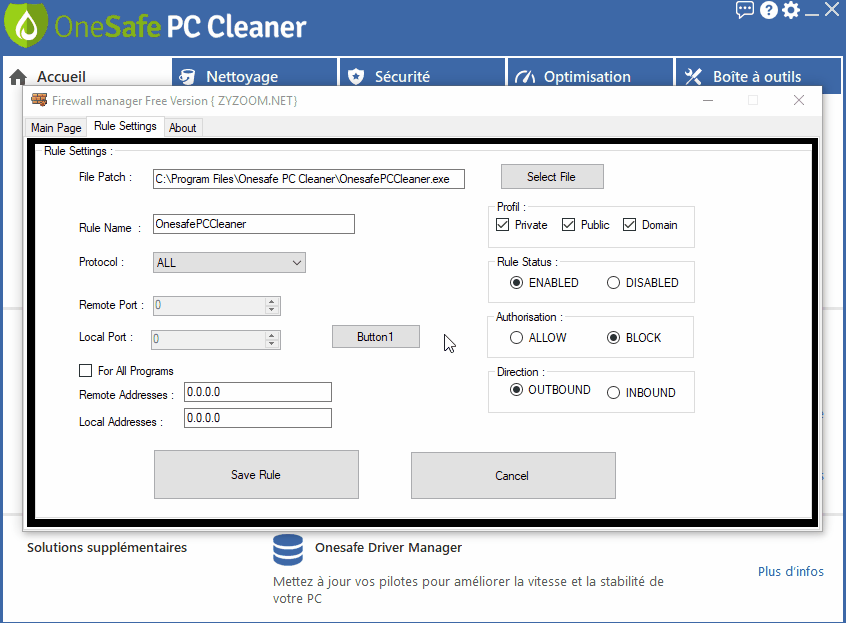Image resolution: width=846 pixels, height=623 pixels.
Task: Click the Onesafe Driver Manager database icon
Action: coord(288,550)
